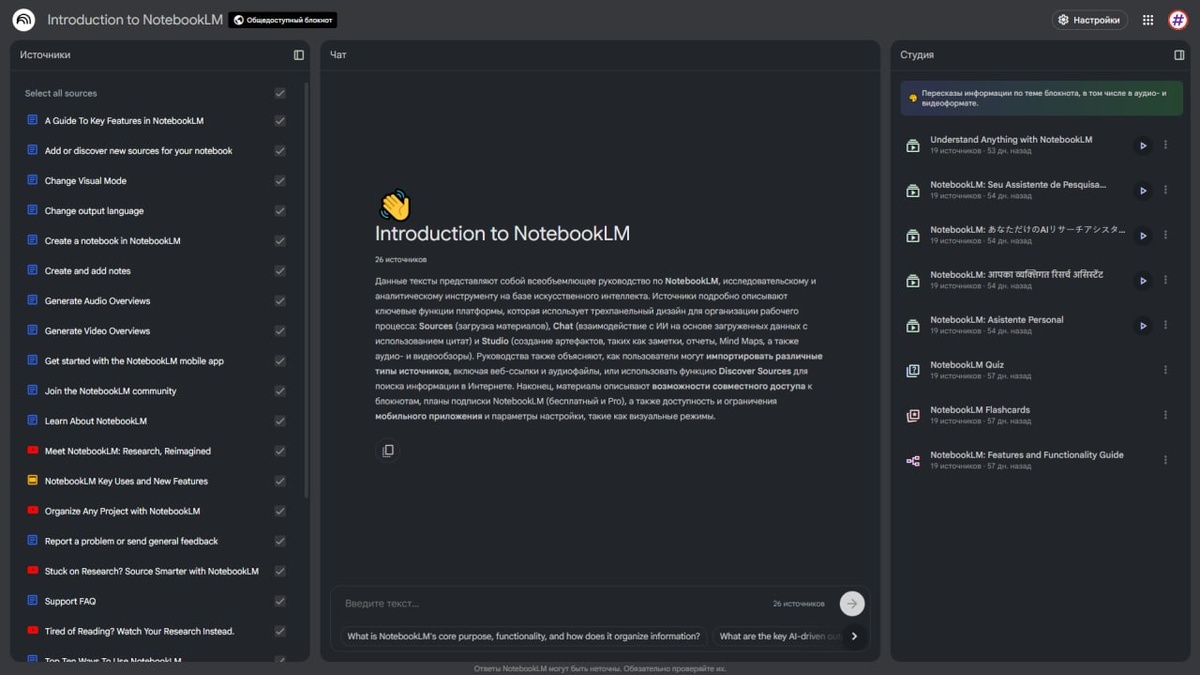Image resolution: width=1200 pixels, height=675 pixels.
Task: Open source Tired of Reading? Watch Research
Action: point(139,631)
